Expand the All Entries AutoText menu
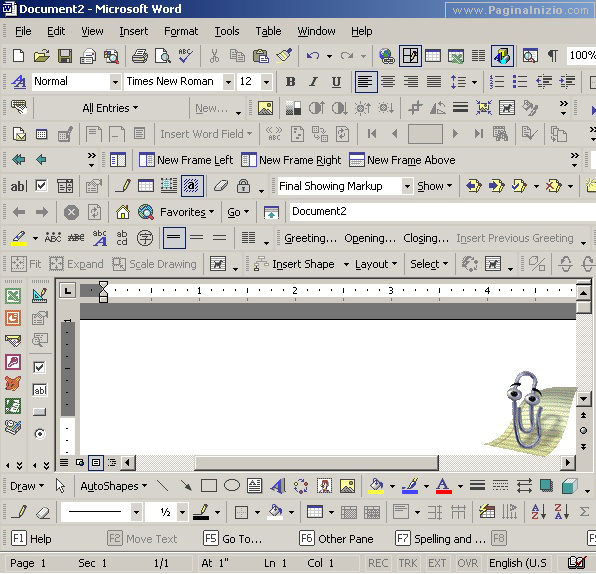This screenshot has width=596, height=574. 110,108
